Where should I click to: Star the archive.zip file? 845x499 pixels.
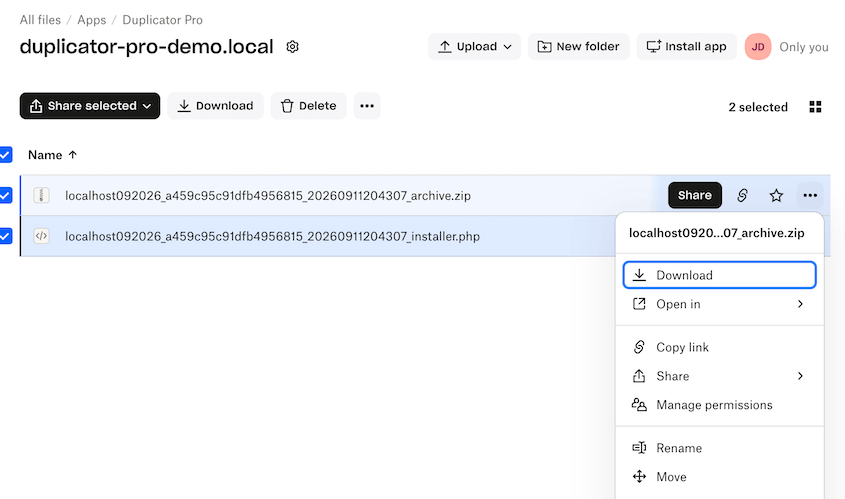776,195
